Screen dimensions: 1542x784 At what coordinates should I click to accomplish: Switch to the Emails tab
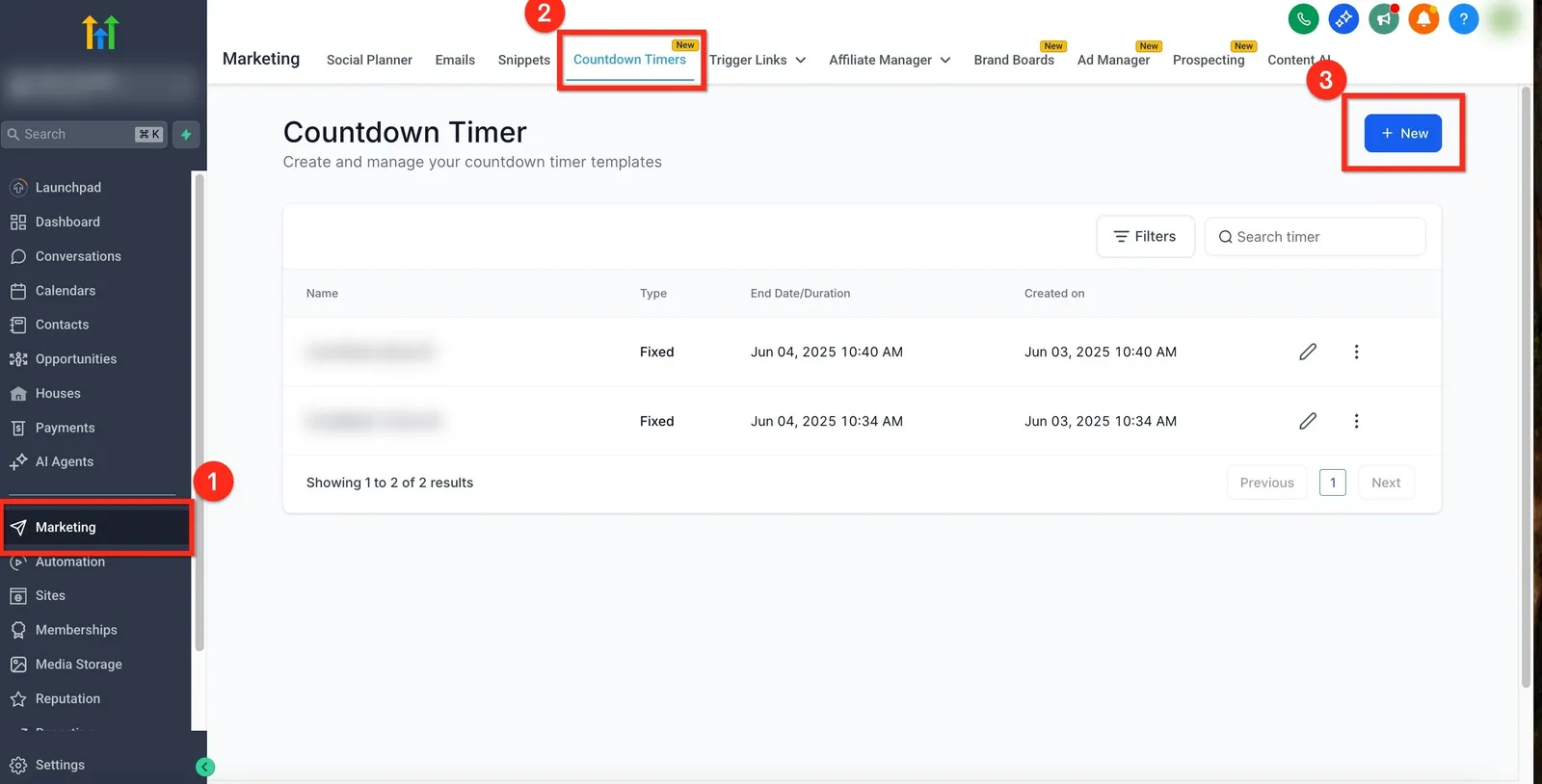click(455, 60)
